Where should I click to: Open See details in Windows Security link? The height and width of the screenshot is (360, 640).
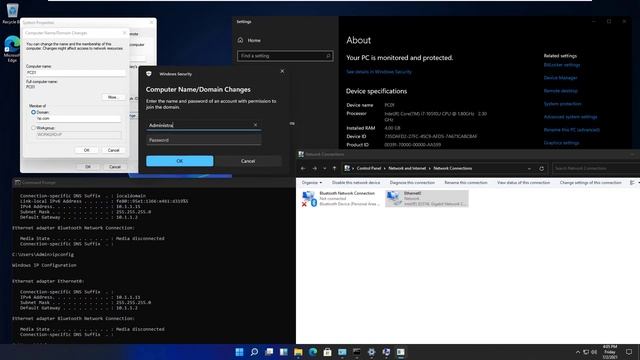pyautogui.click(x=379, y=72)
